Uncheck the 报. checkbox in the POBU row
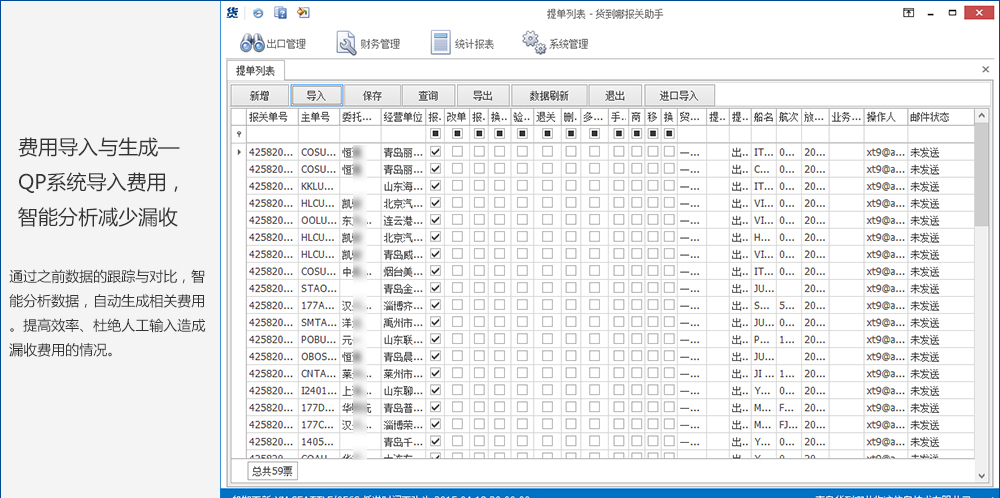1000x498 pixels. click(436, 339)
